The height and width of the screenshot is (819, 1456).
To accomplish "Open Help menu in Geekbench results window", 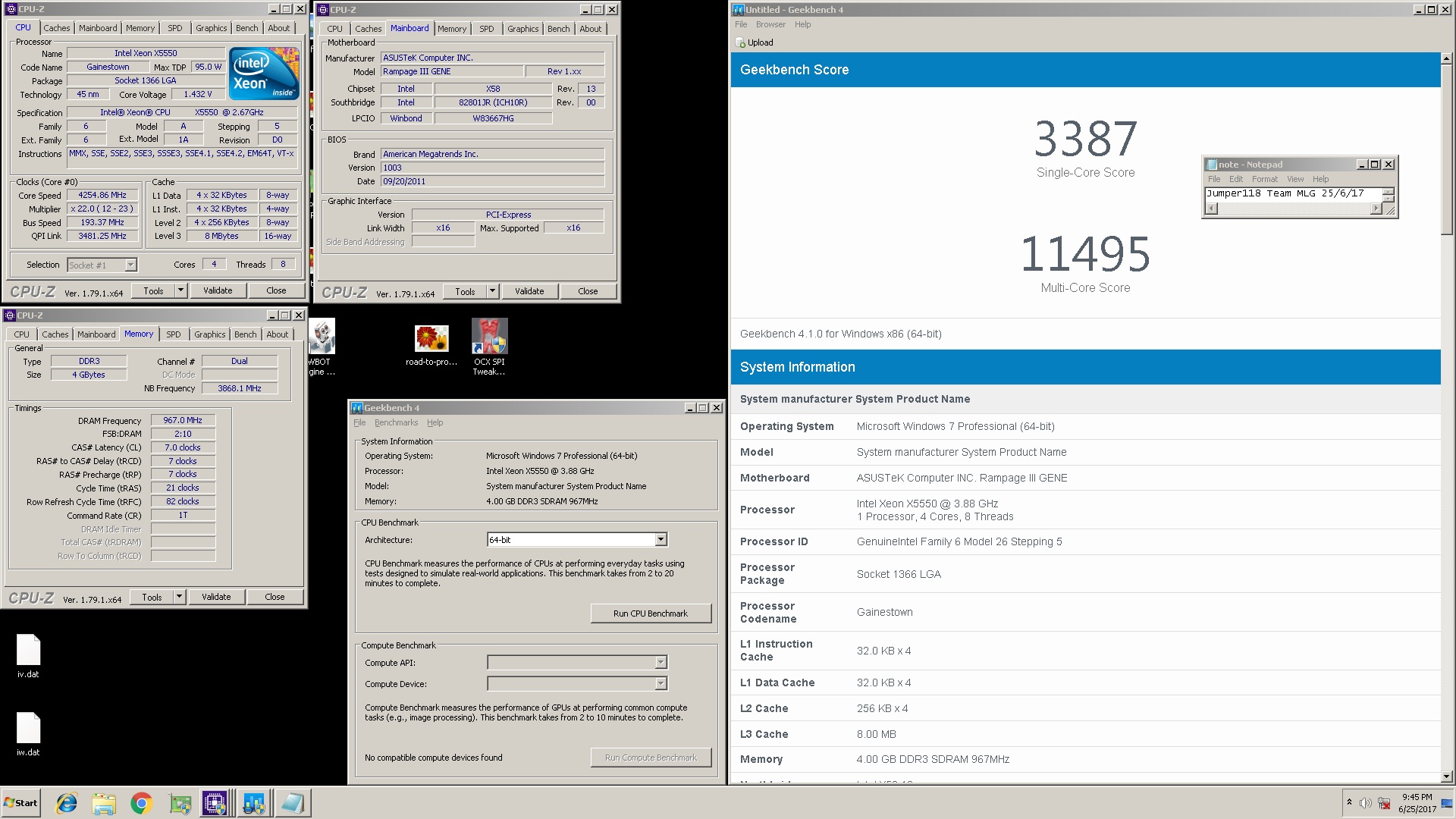I will pos(802,24).
